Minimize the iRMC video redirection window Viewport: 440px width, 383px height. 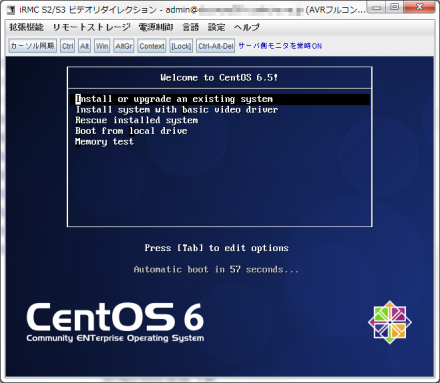tap(376, 7)
